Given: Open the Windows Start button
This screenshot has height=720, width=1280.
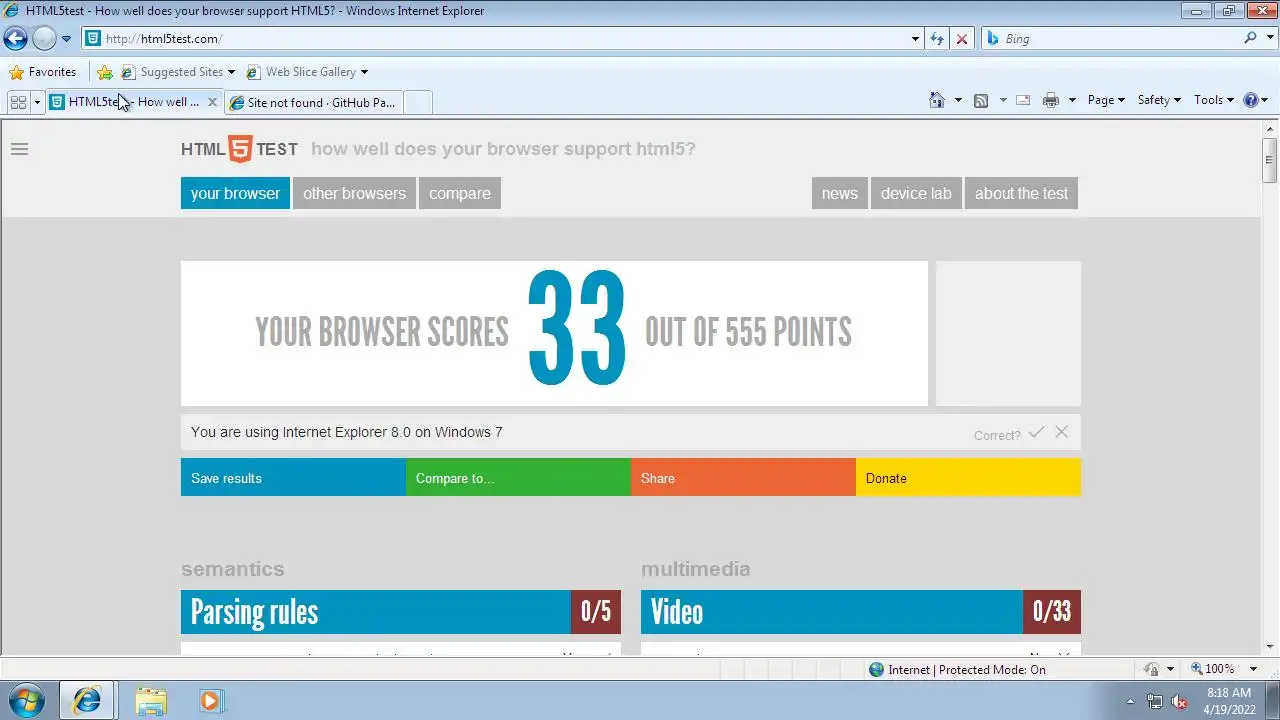Looking at the screenshot, I should (x=26, y=700).
